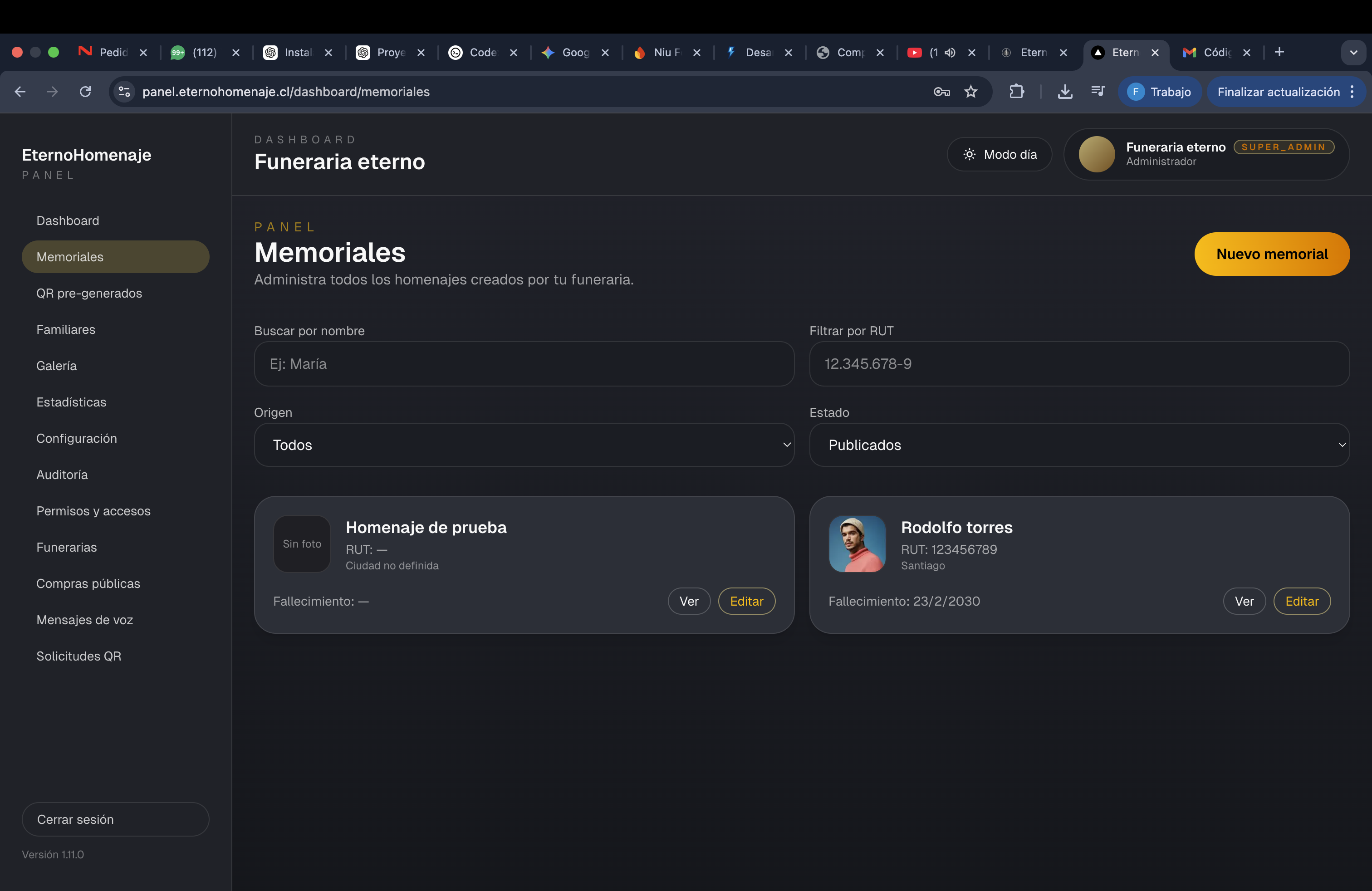Image resolution: width=1372 pixels, height=891 pixels.
Task: Click the media controls playlist icon
Action: [1098, 92]
